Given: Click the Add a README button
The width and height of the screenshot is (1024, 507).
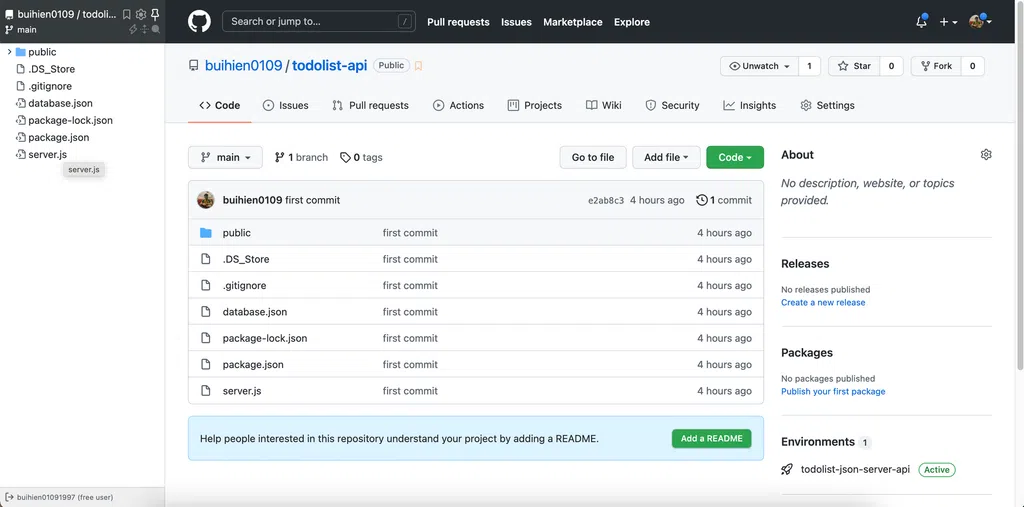Looking at the screenshot, I should coord(711,438).
